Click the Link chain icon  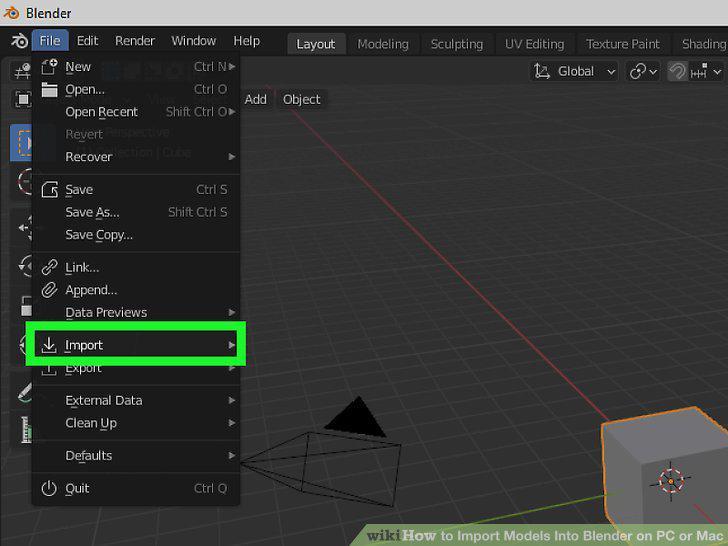pyautogui.click(x=49, y=267)
